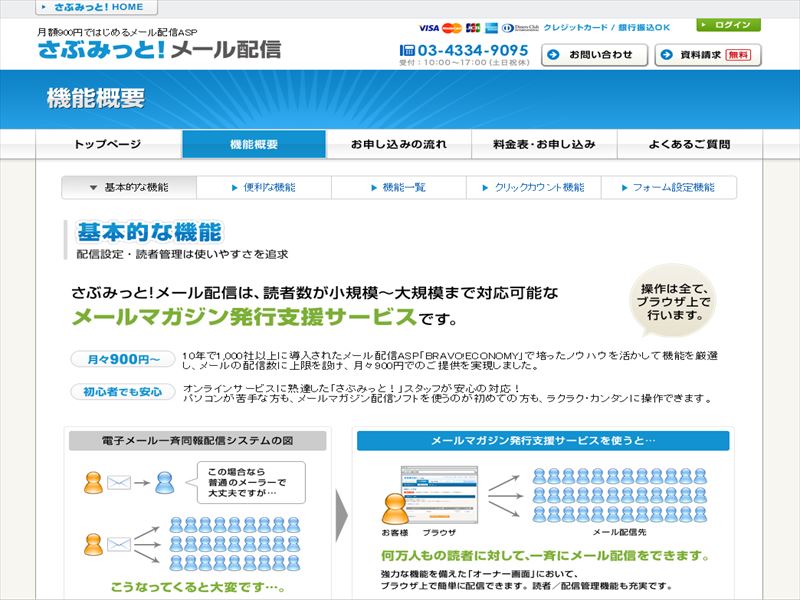Click the orange sender icon in one-to-one diagram
The width and height of the screenshot is (800, 600).
point(93,483)
